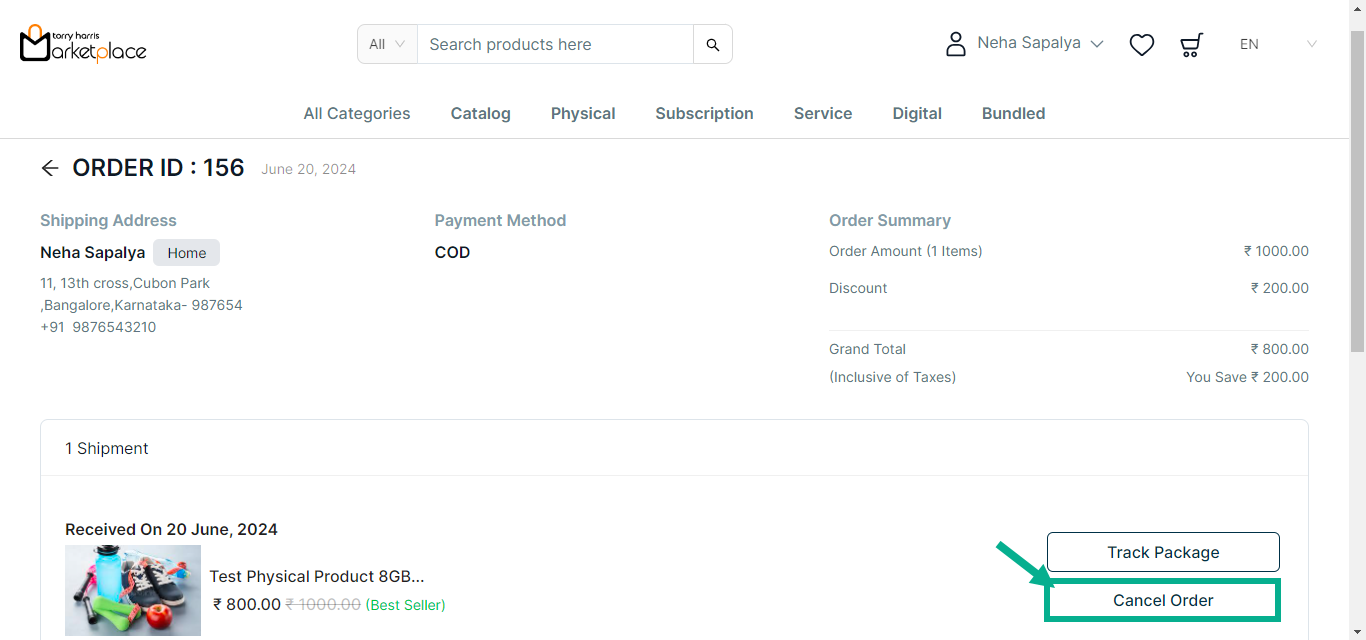Open the All search category dropdown
The width and height of the screenshot is (1366, 640).
click(387, 44)
